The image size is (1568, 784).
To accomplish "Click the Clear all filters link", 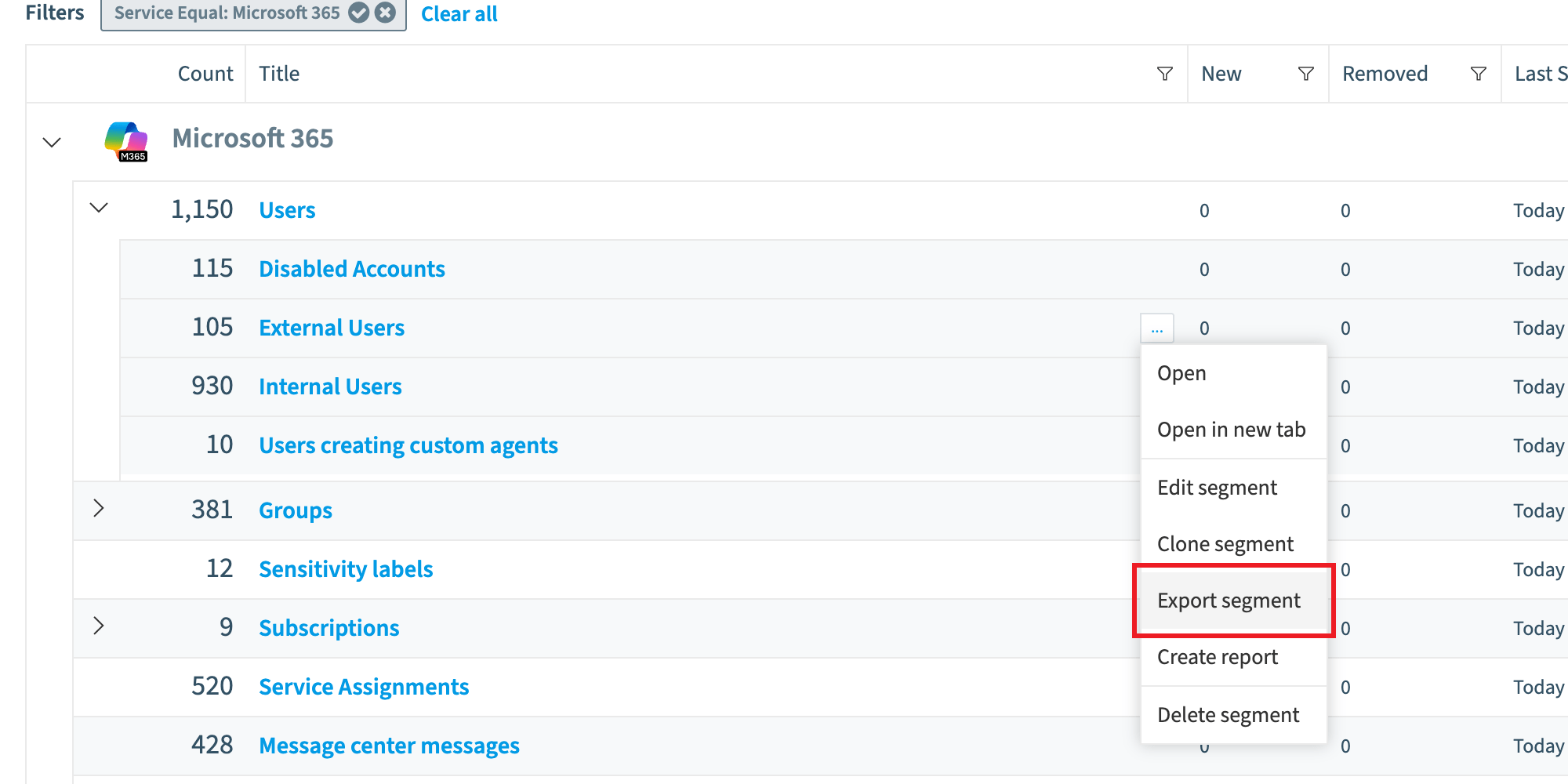I will click(x=459, y=14).
